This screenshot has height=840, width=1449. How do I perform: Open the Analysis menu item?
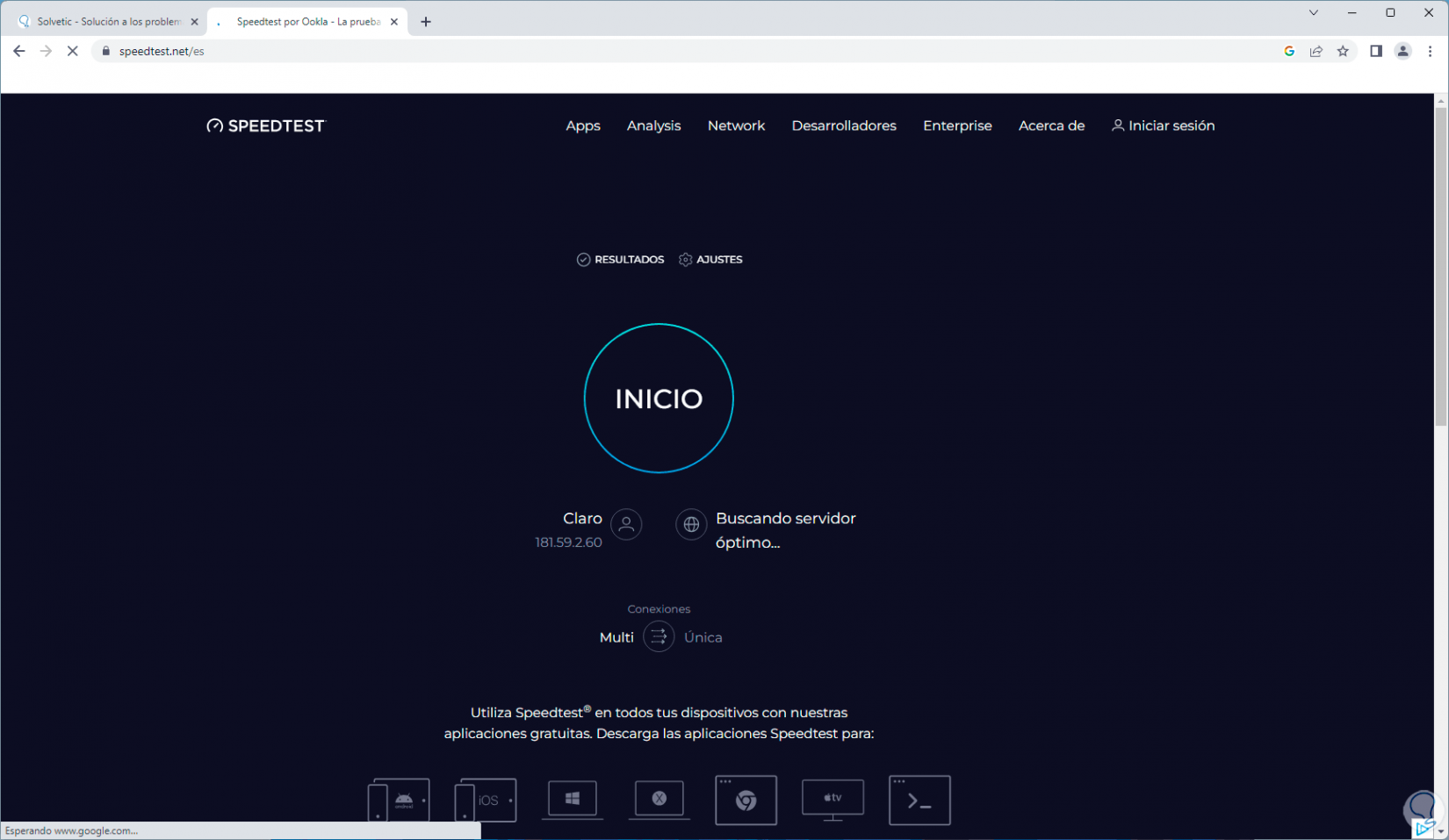pos(653,126)
